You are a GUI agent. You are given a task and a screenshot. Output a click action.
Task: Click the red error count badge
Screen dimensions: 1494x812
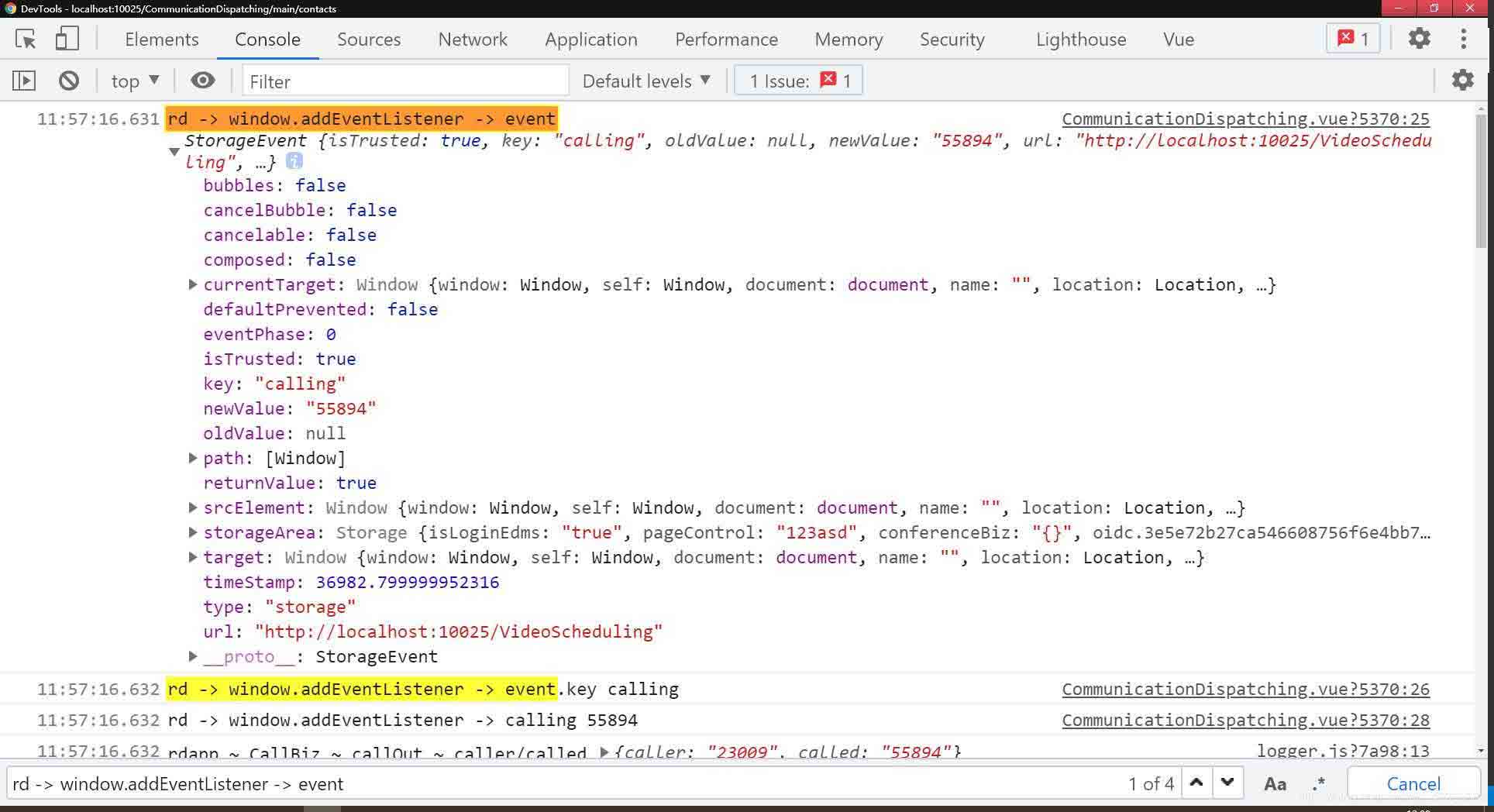(1353, 39)
